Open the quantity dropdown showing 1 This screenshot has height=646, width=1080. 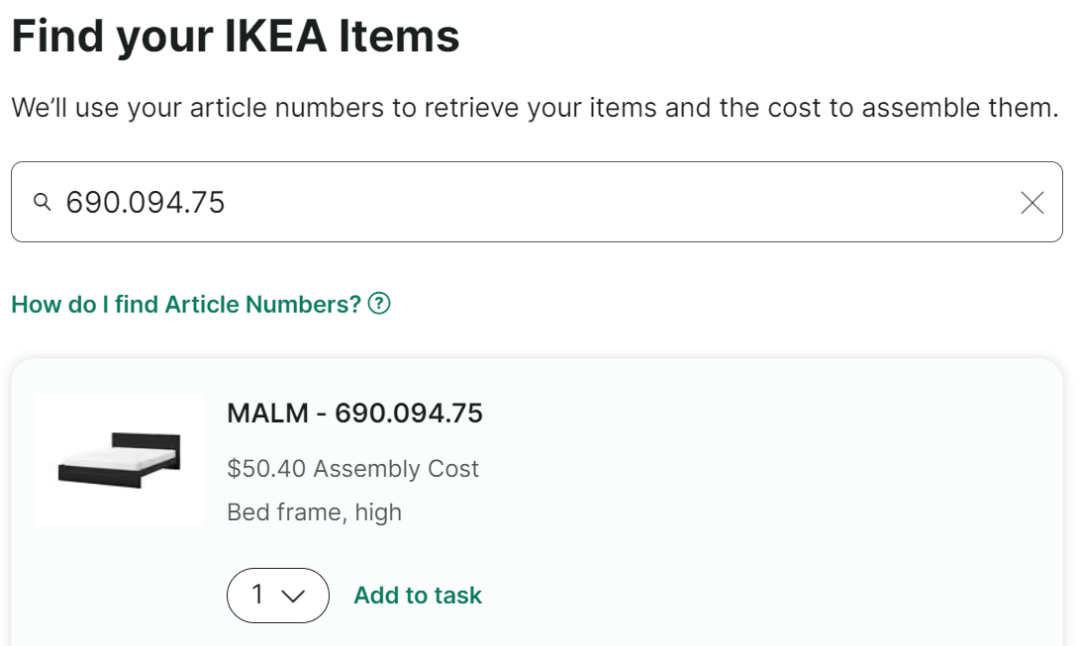coord(277,595)
